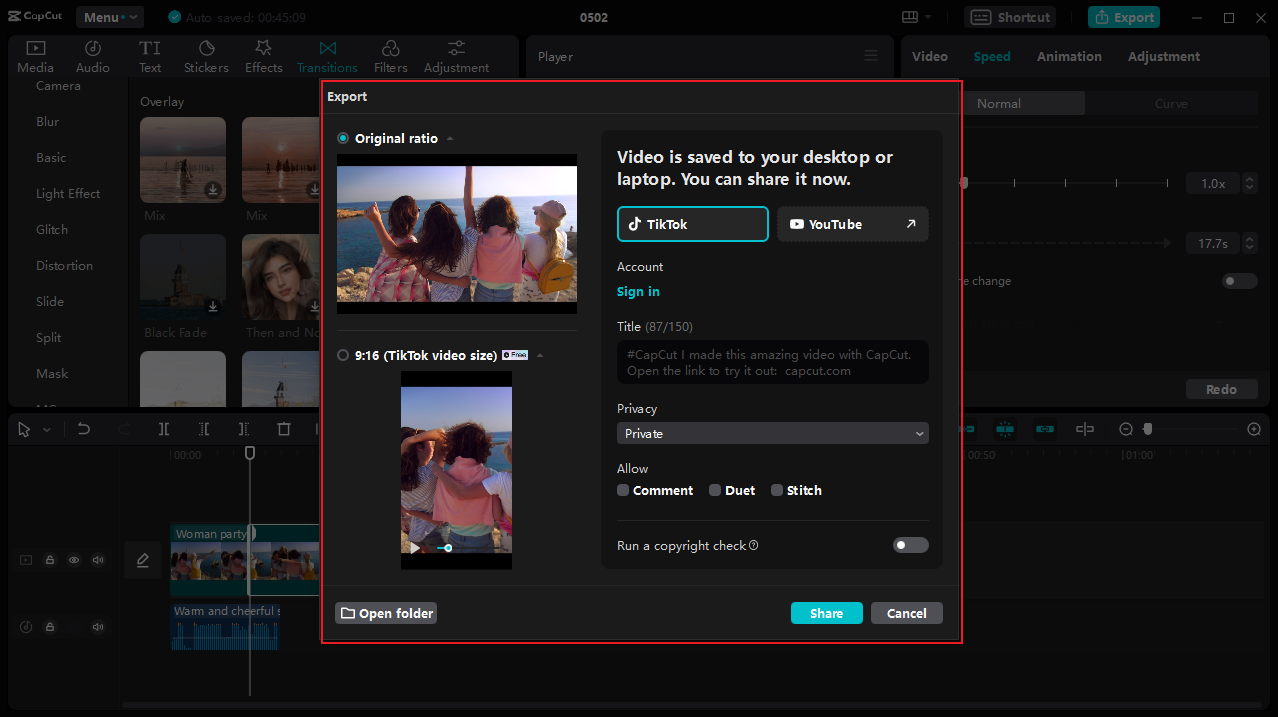The width and height of the screenshot is (1278, 717).
Task: Click the Player panel hamburger menu icon
Action: tap(871, 56)
